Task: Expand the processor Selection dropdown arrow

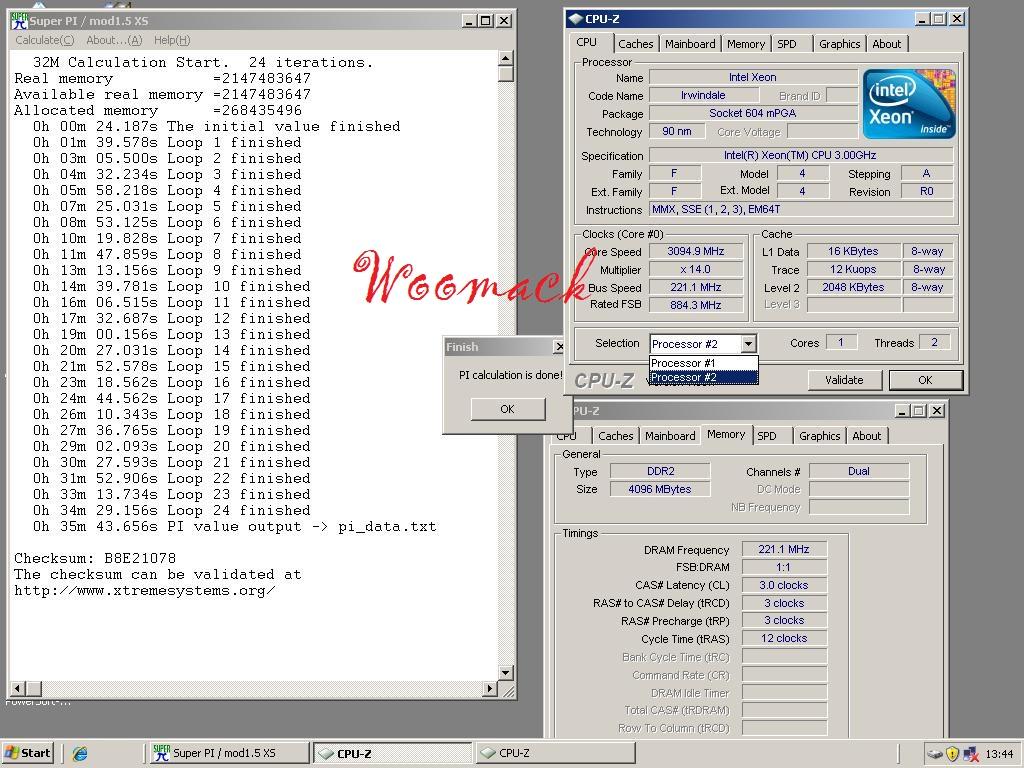Action: pyautogui.click(x=748, y=344)
